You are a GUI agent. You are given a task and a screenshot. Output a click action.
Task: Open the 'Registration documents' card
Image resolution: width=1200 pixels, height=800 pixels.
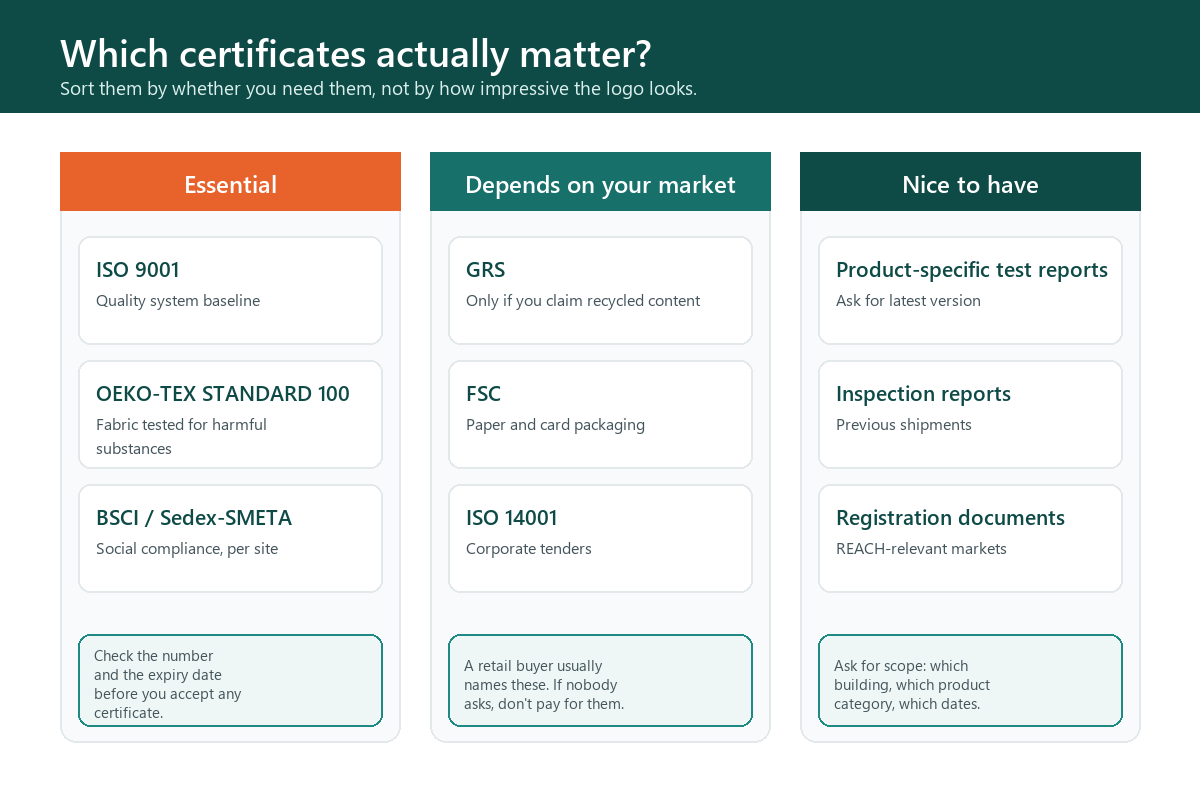click(970, 538)
